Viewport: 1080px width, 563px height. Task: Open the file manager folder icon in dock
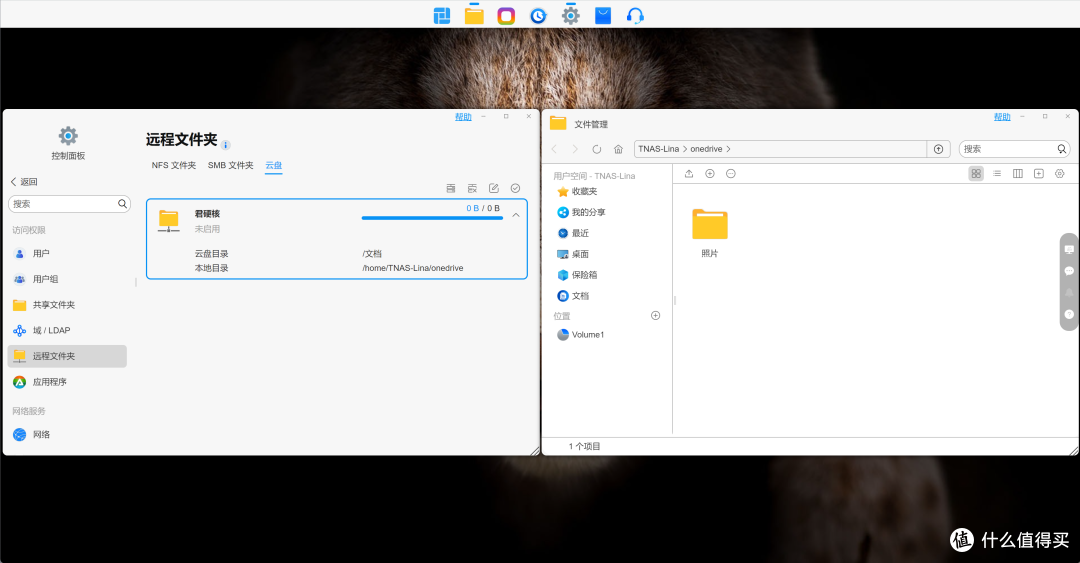tap(474, 15)
